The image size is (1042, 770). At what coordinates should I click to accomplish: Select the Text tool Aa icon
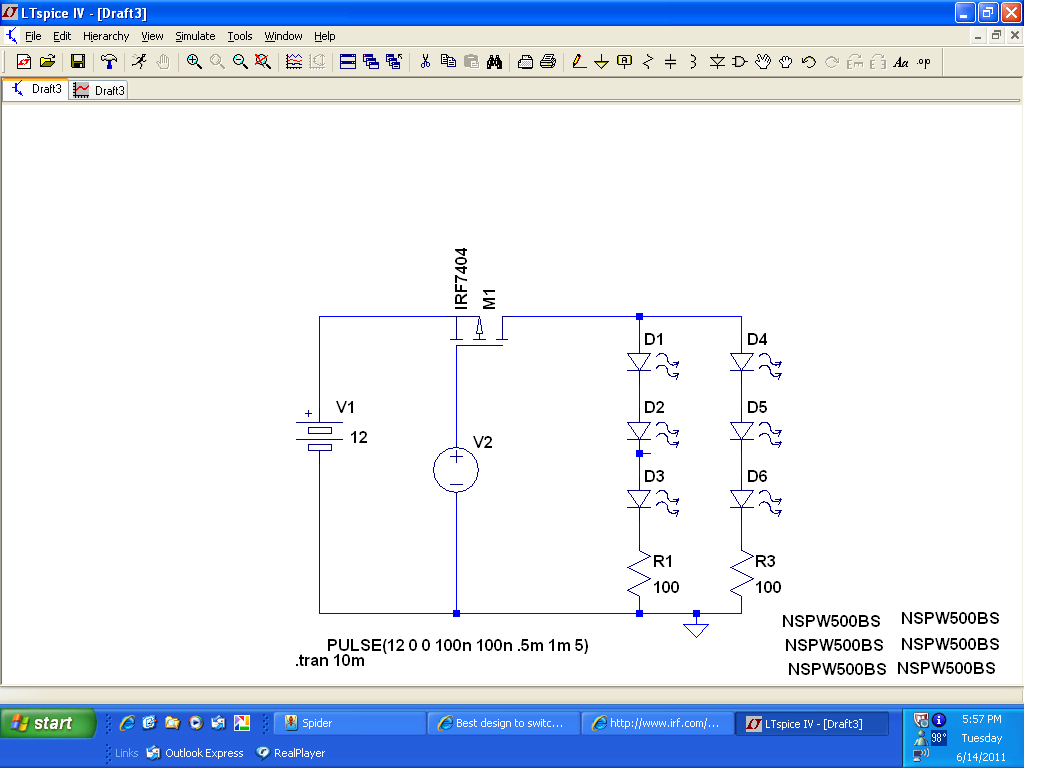[901, 62]
